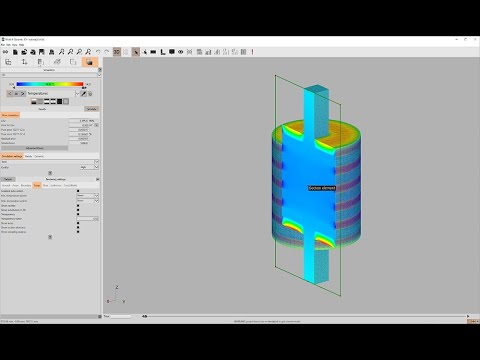480x360 pixels.
Task: Click the open folder icon in toolbar
Action: pyautogui.click(x=24, y=52)
